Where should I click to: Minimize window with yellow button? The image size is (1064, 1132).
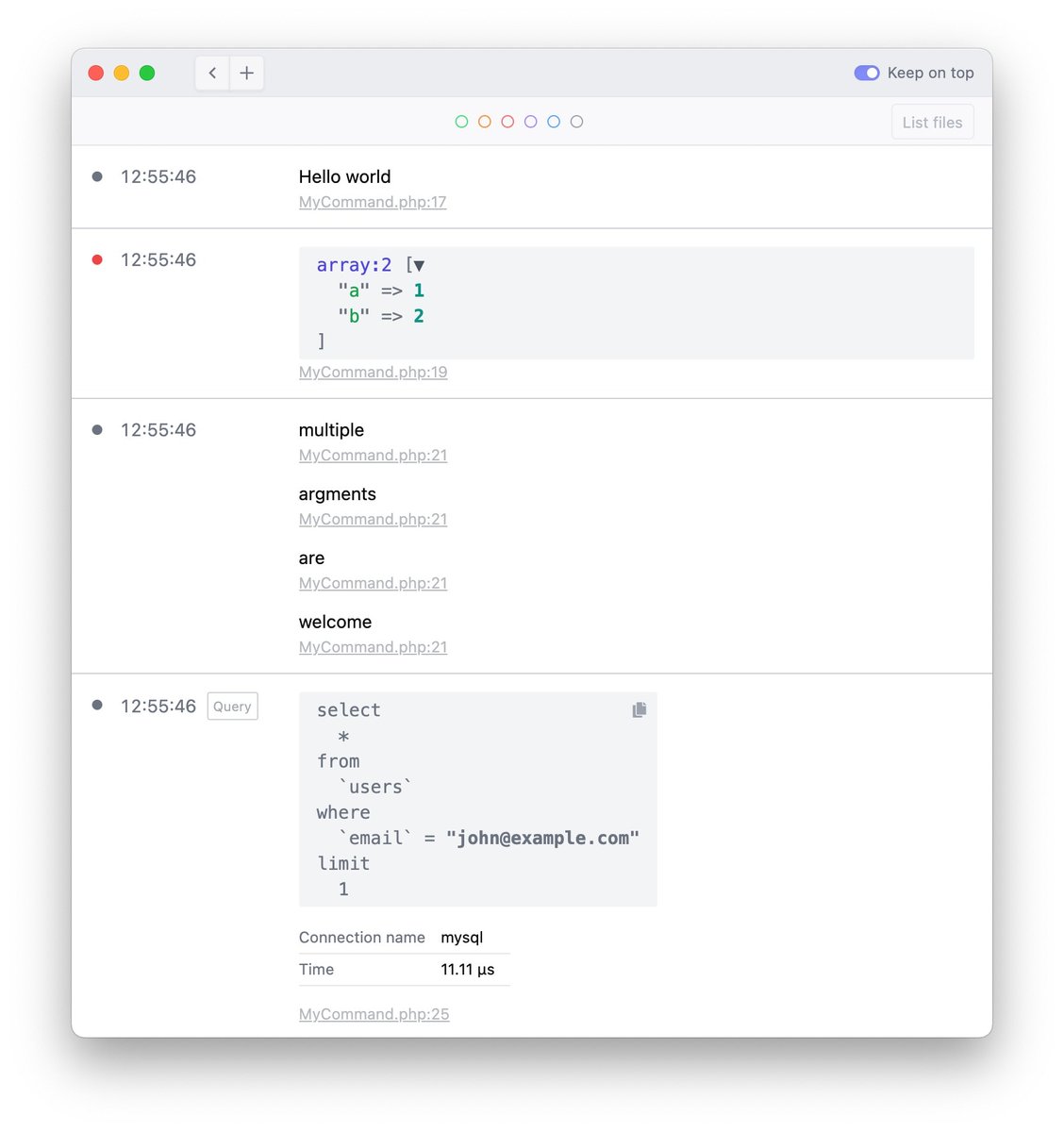pyautogui.click(x=122, y=73)
